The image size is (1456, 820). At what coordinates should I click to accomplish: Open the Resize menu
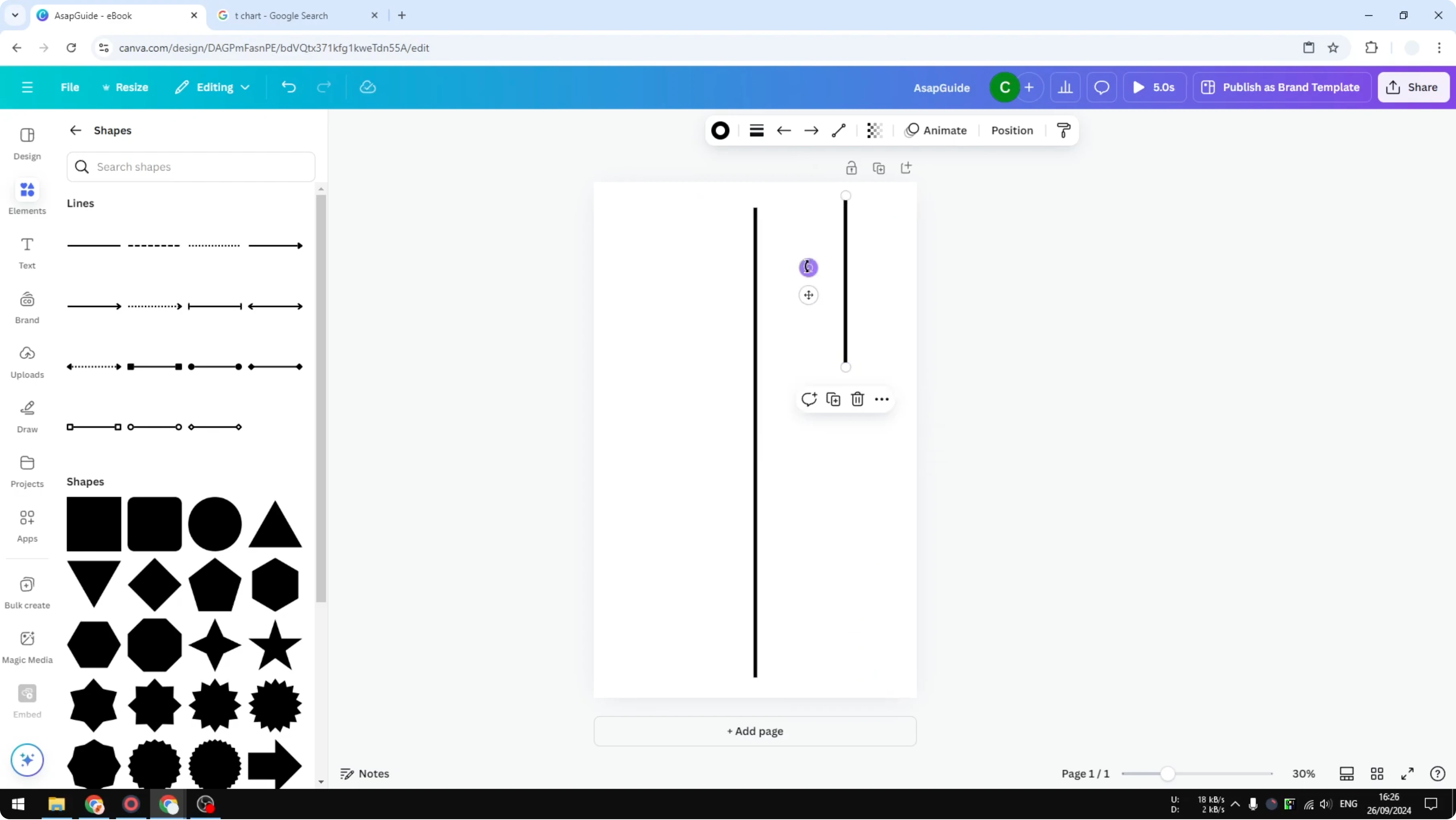click(125, 87)
